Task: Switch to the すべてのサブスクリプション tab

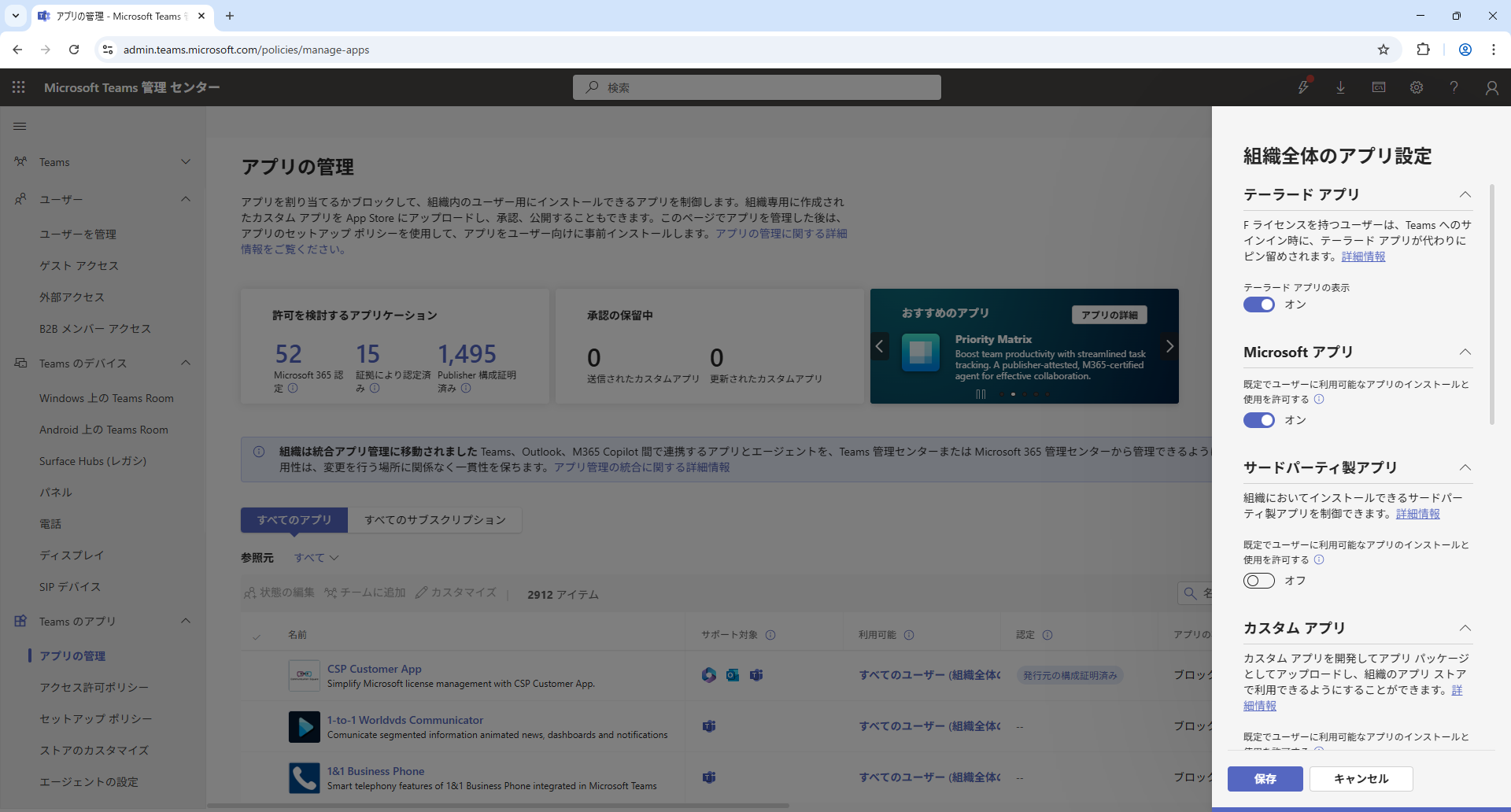Action: 435,520
